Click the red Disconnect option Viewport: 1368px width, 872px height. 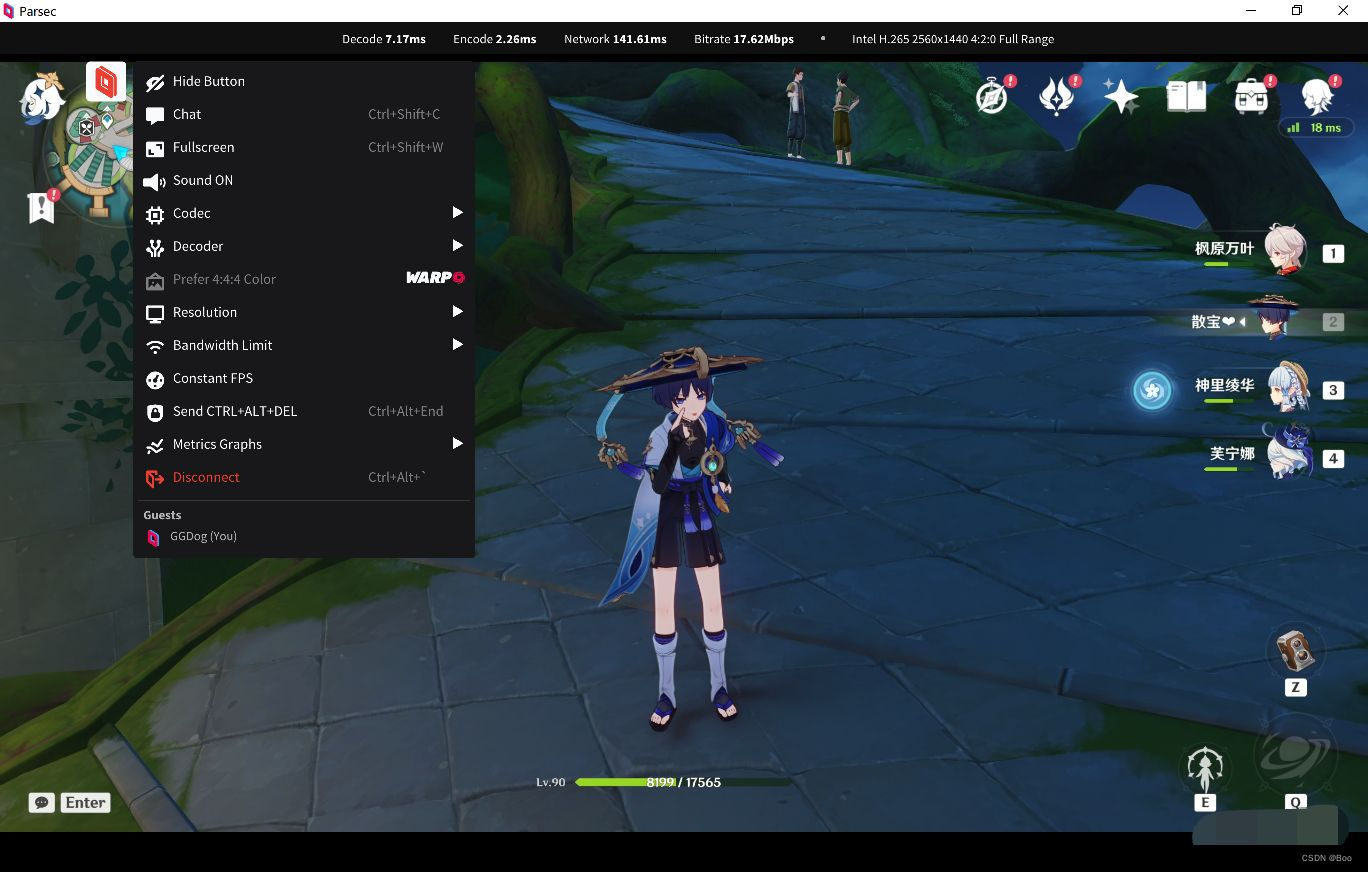[206, 477]
